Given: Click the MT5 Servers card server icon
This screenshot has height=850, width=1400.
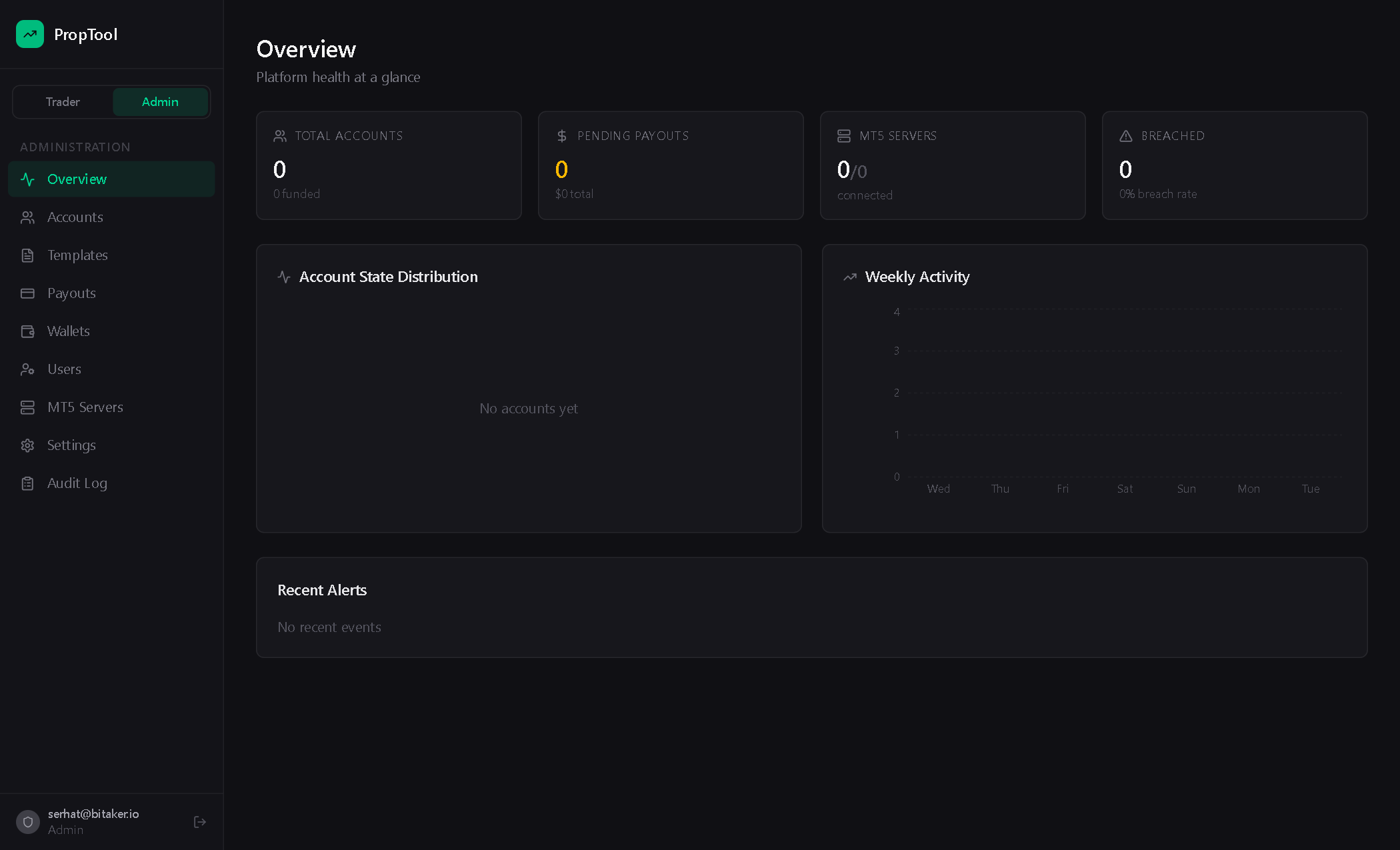Looking at the screenshot, I should [x=844, y=136].
